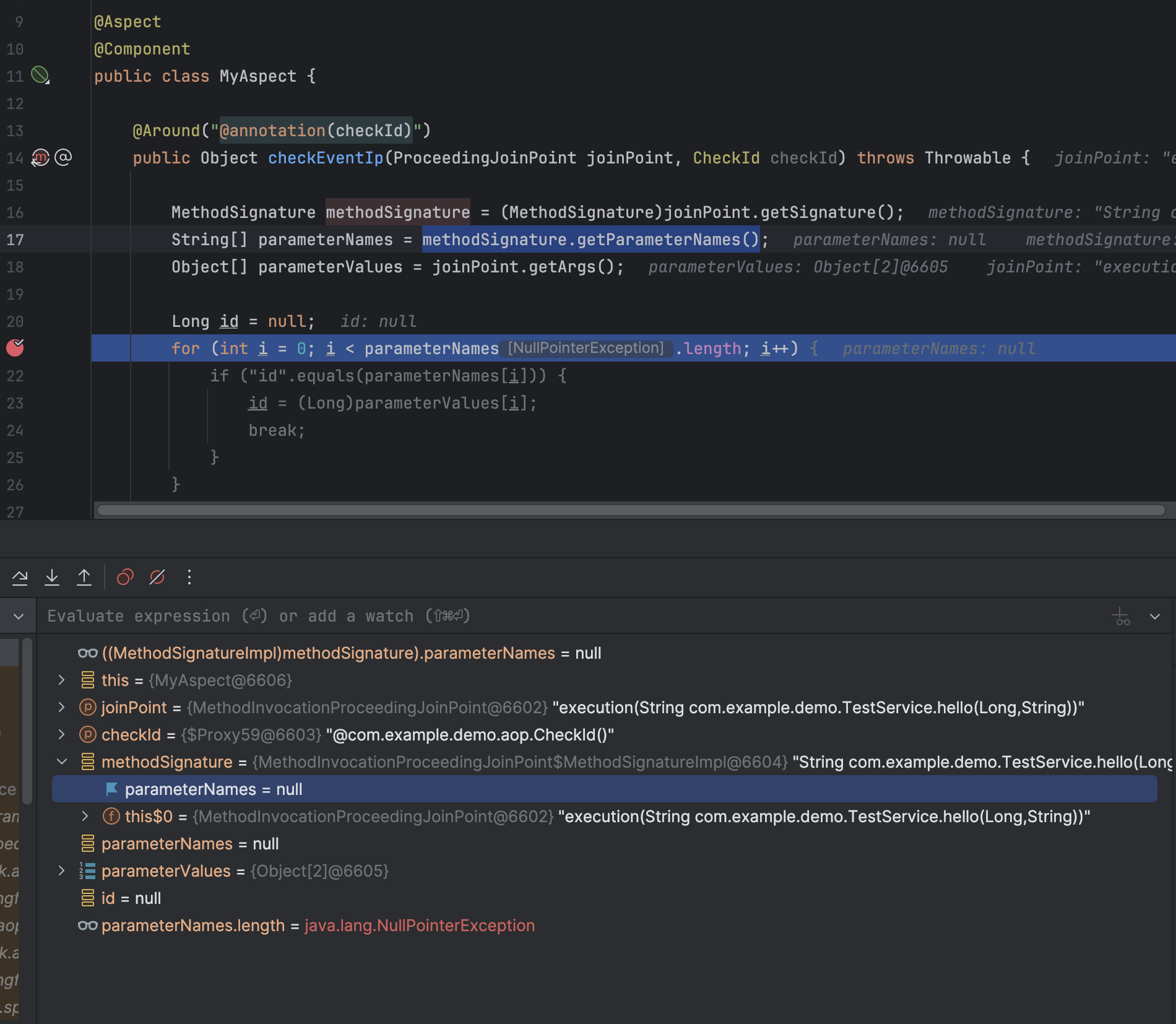1176x1024 pixels.
Task: Select the id = null variable row
Action: [x=131, y=898]
